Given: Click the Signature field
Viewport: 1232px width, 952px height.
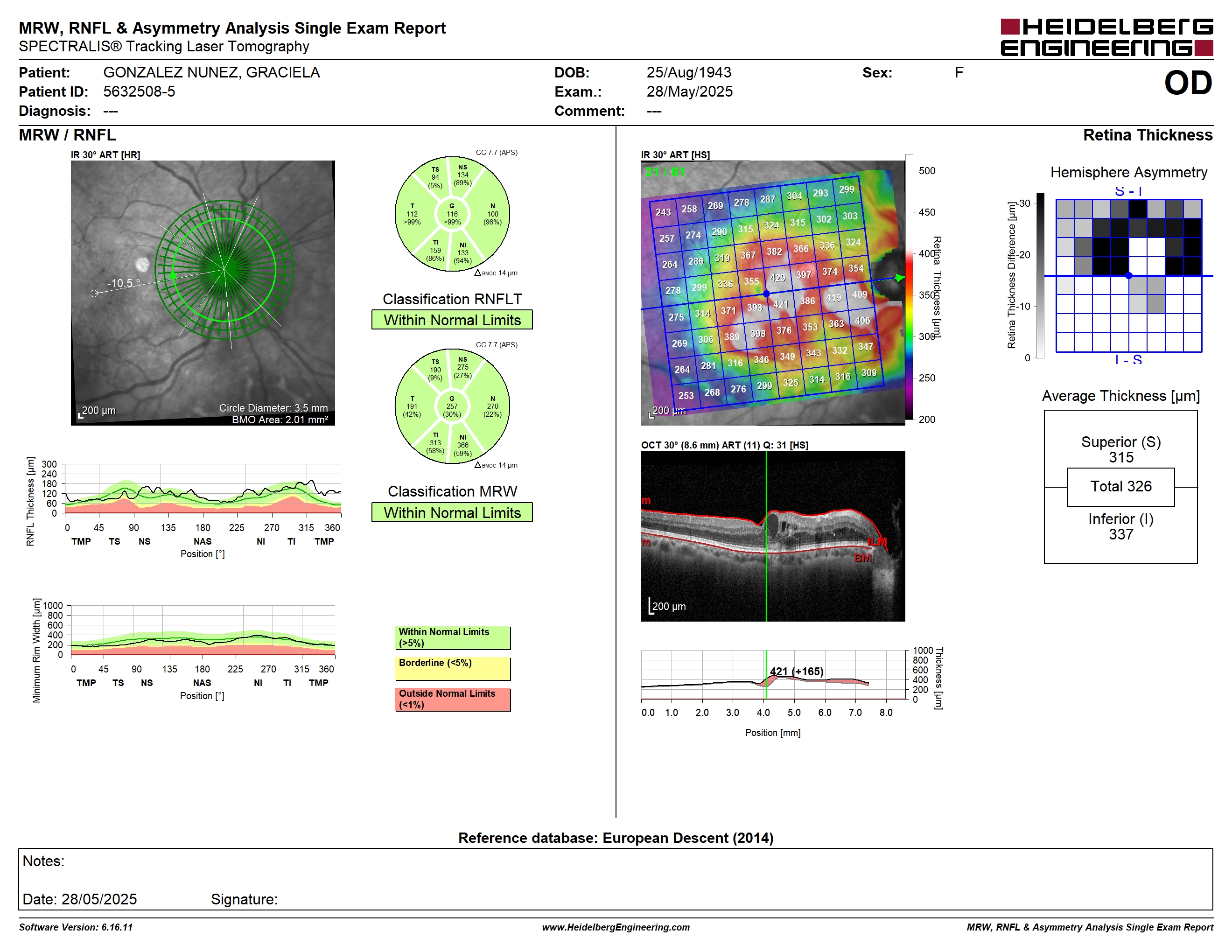Looking at the screenshot, I should pos(244,899).
